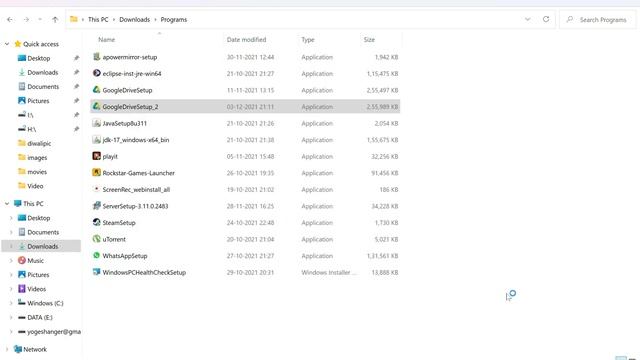Expand Music under This PC

pyautogui.click(x=11, y=260)
